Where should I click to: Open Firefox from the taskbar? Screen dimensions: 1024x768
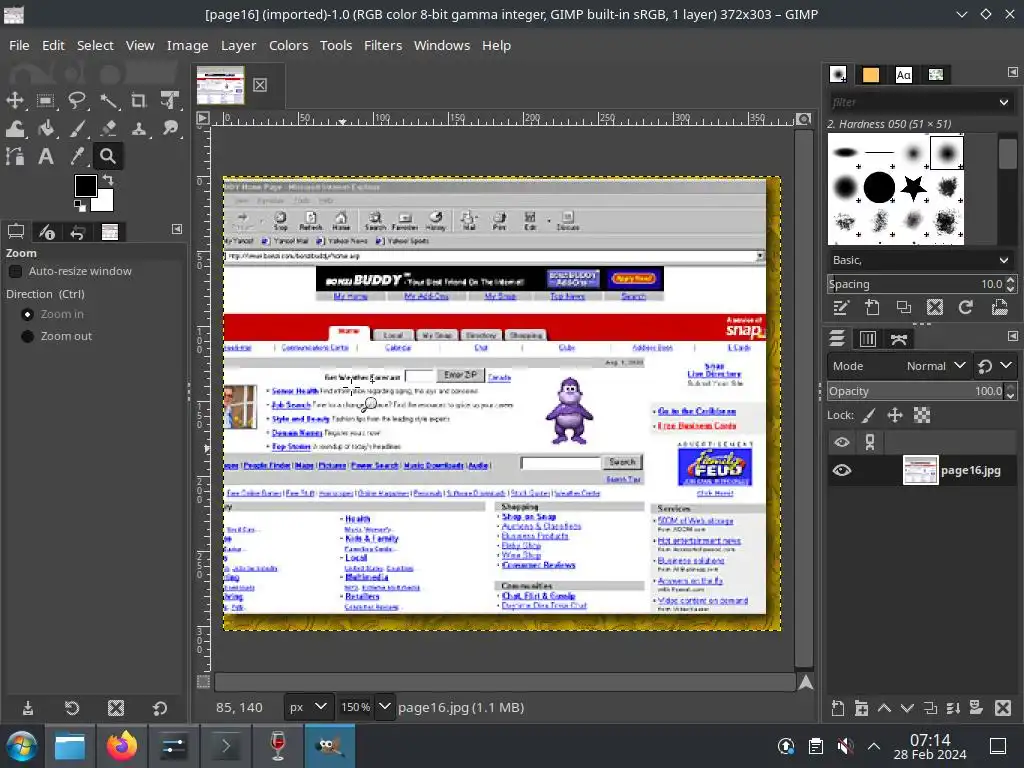[121, 746]
